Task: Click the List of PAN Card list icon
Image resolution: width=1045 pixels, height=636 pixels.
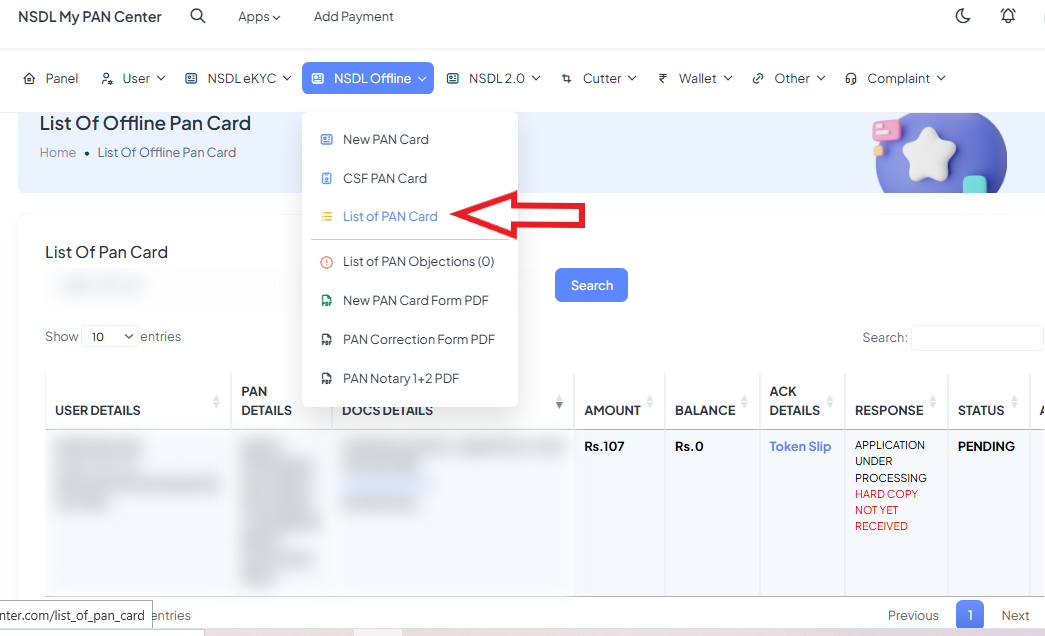Action: 327,217
